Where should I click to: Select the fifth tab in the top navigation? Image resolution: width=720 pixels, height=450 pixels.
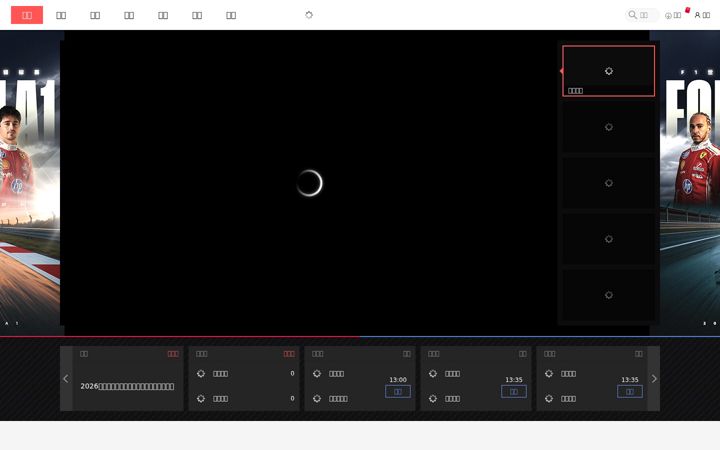point(163,15)
